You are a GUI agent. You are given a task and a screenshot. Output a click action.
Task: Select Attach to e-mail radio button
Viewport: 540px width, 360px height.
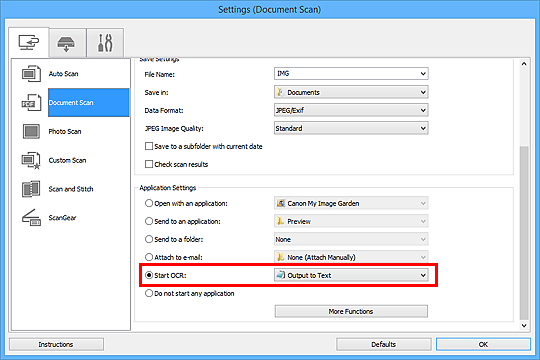(149, 257)
